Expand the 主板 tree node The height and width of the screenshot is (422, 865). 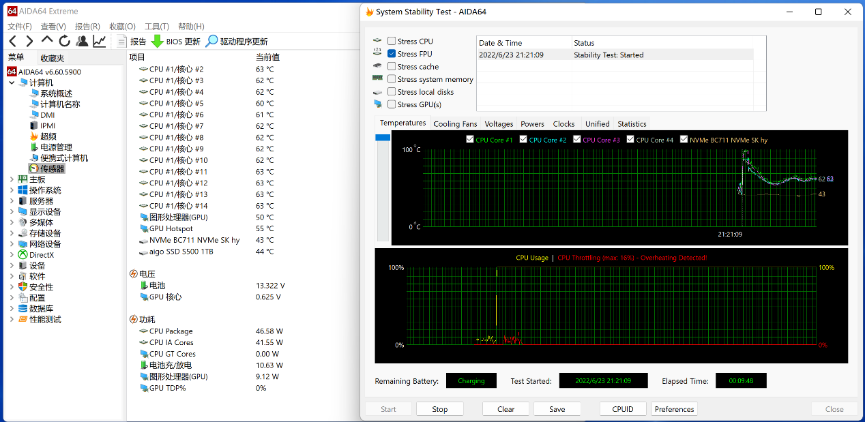12,179
